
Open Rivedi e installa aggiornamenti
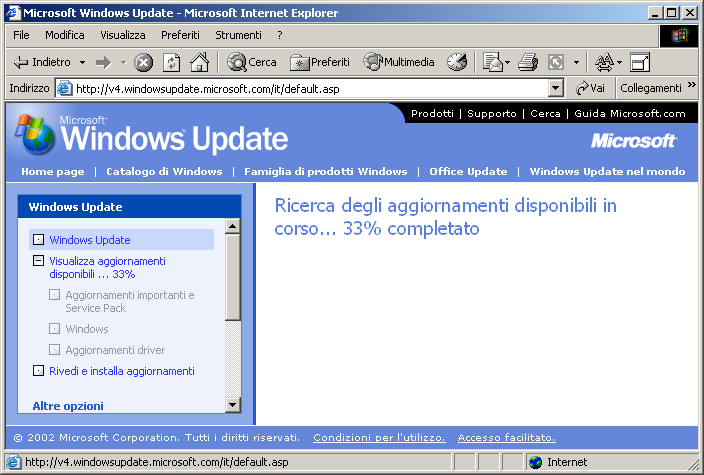pyautogui.click(x=122, y=371)
